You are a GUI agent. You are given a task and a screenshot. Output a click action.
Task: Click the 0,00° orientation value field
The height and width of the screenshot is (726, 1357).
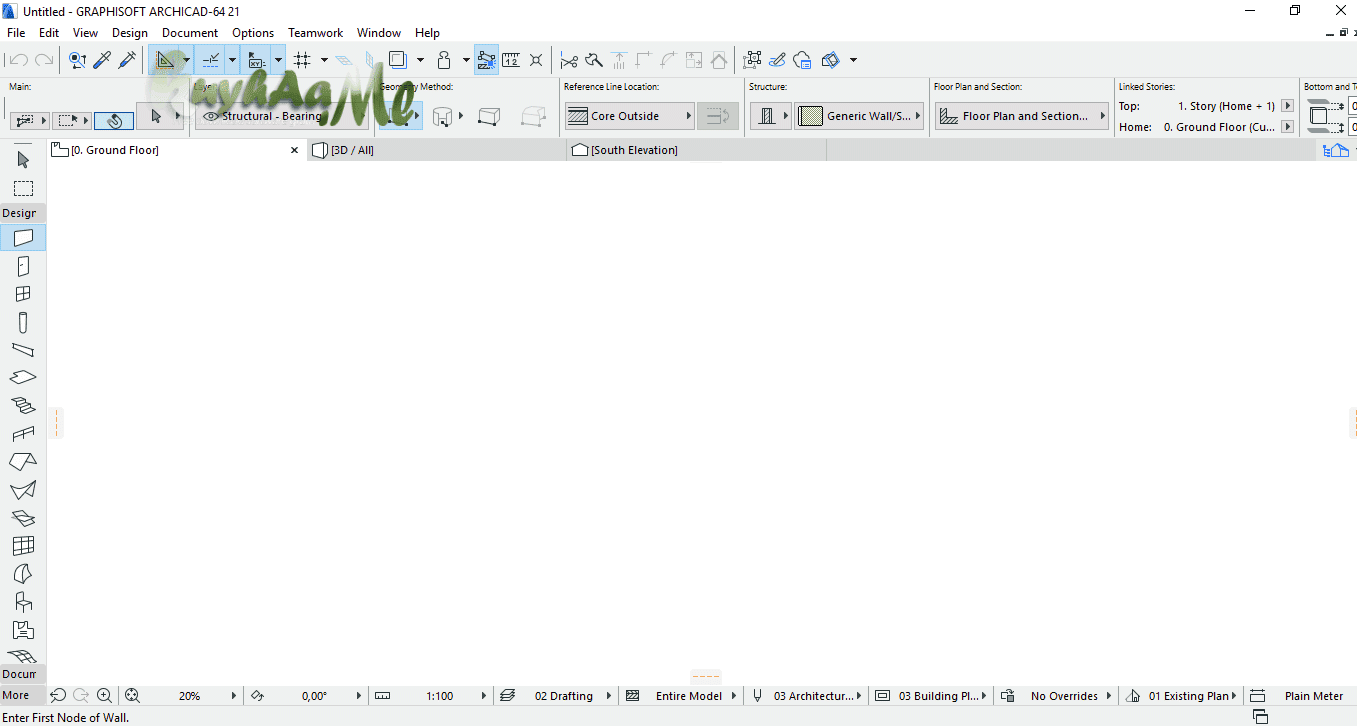coord(314,696)
